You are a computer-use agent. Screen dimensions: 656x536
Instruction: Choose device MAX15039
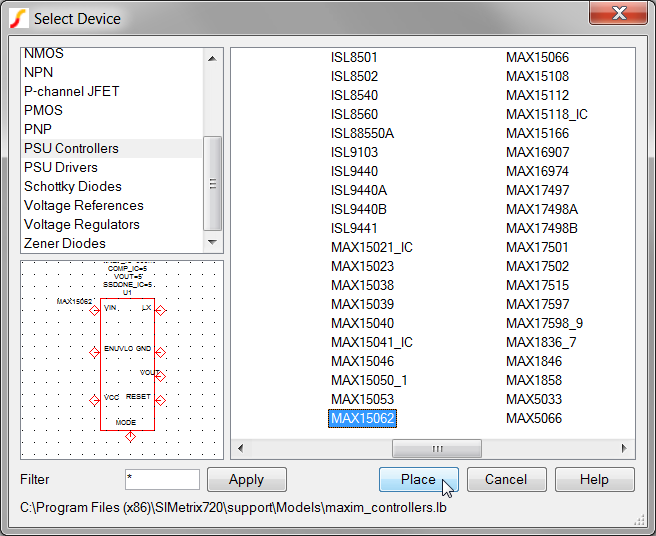tap(363, 305)
